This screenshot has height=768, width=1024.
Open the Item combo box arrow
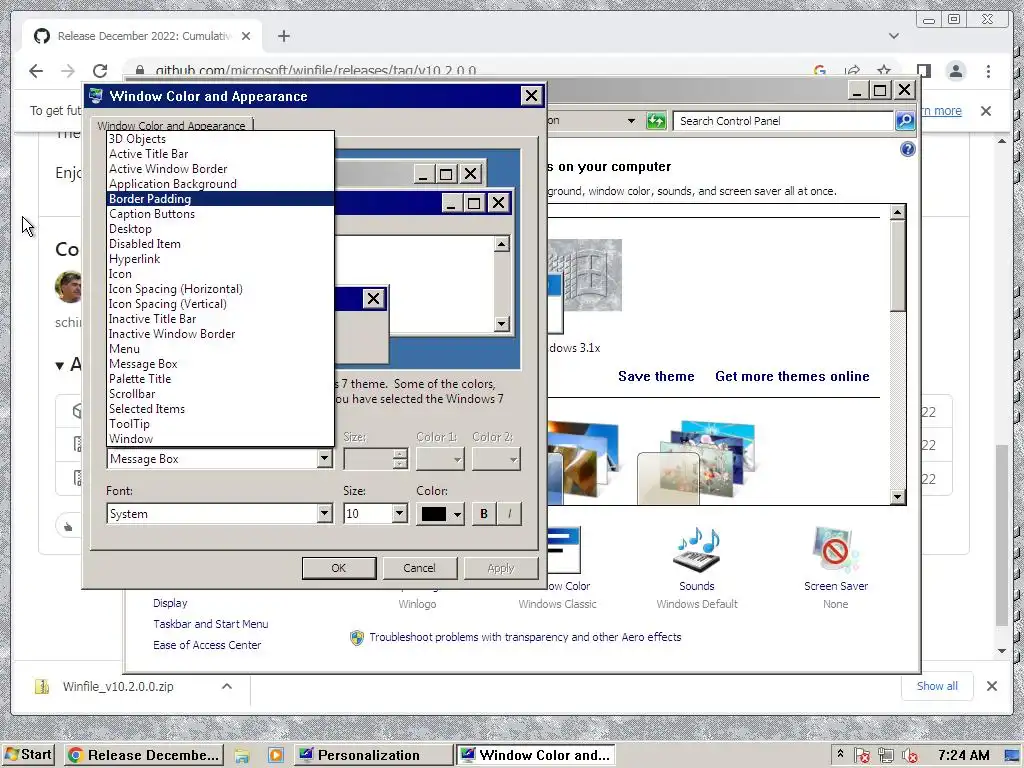click(325, 458)
